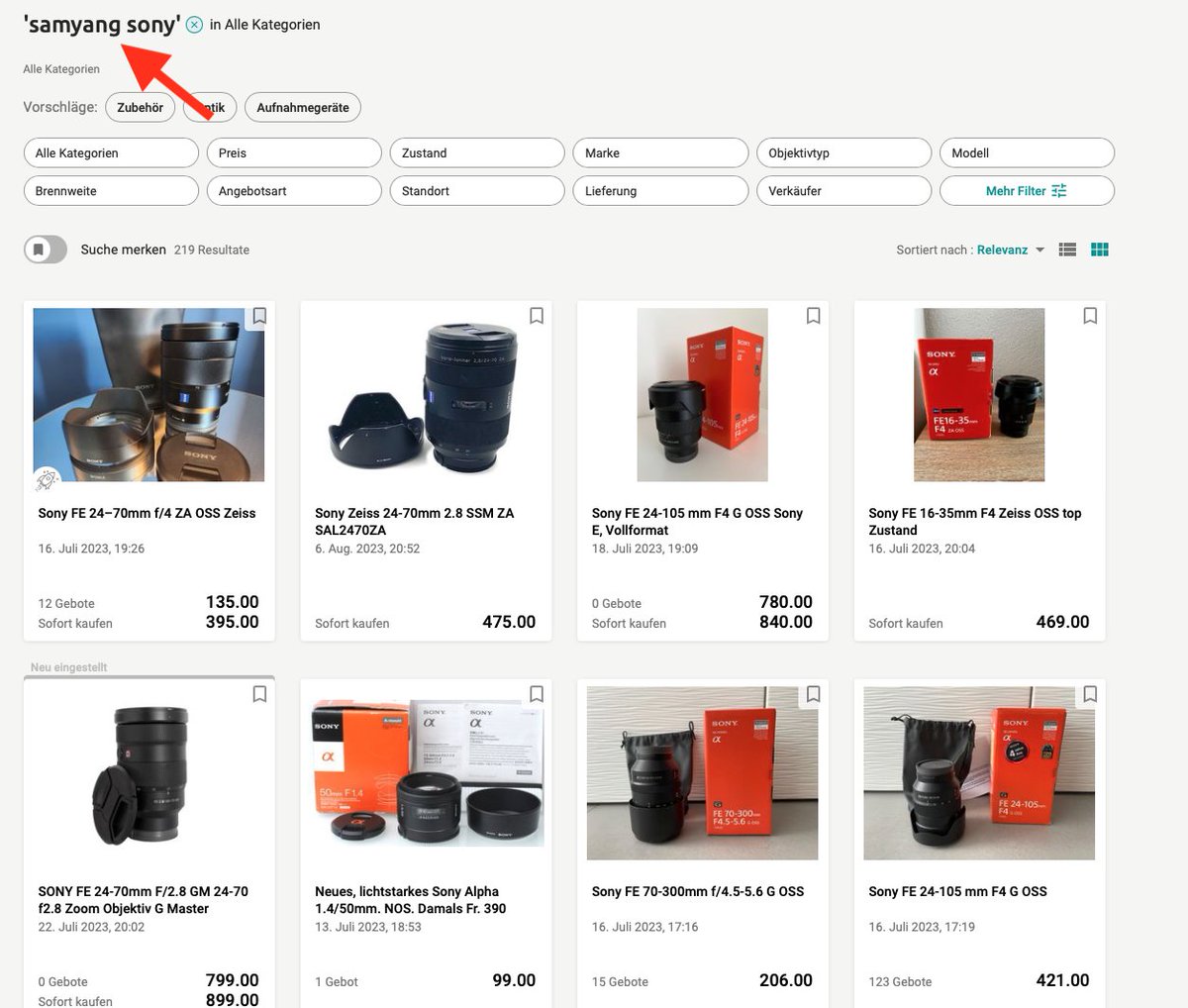Screen dimensions: 1188x1008
Task: Click the 475.00 Sofort kaufen price
Action: [x=509, y=622]
